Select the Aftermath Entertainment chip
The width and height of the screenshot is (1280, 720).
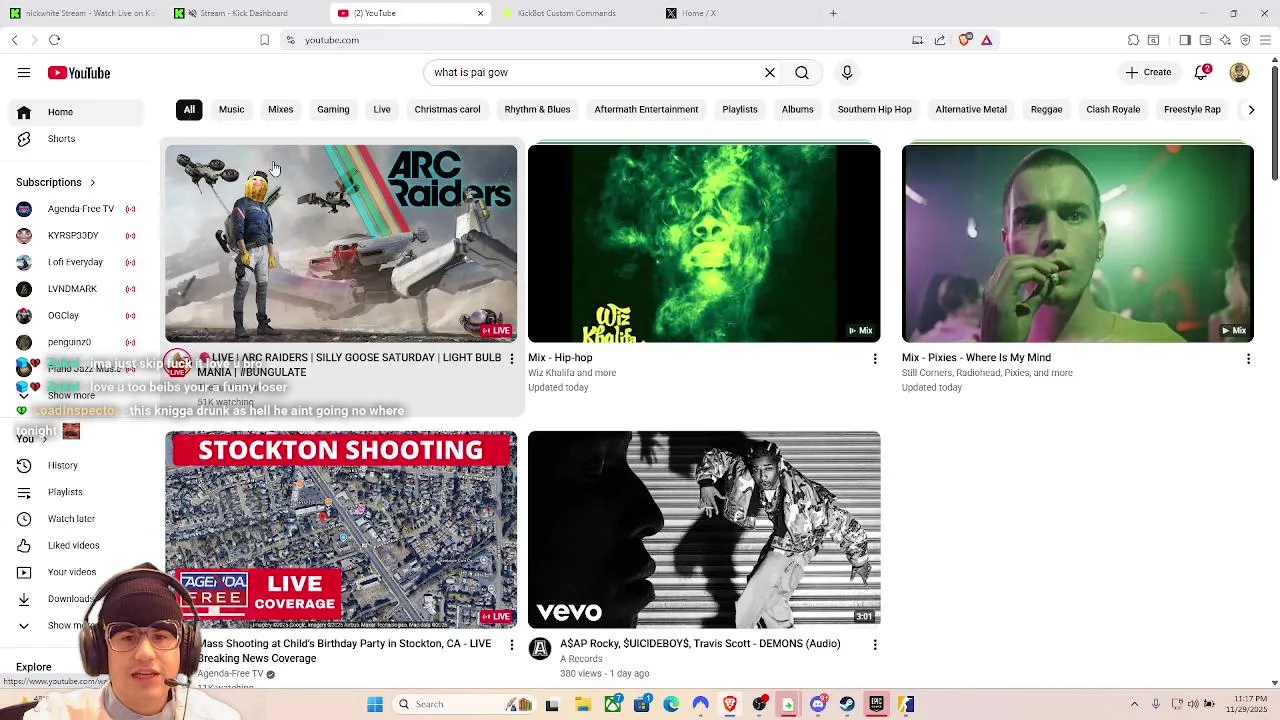click(646, 110)
